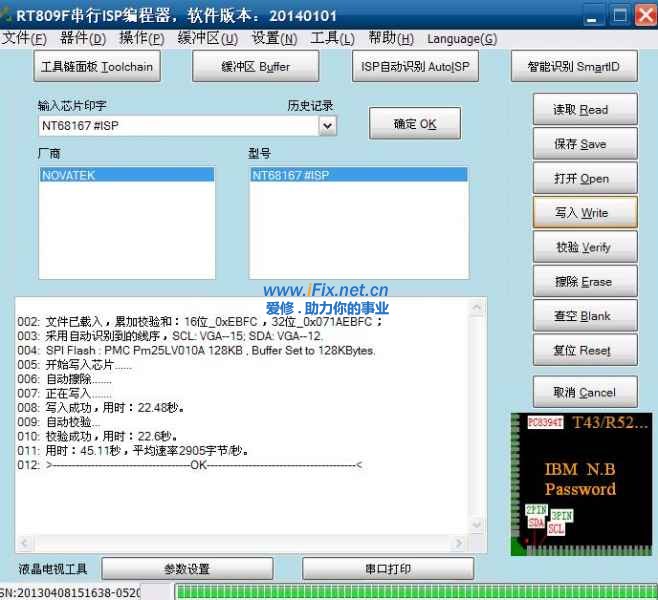Click the IBM N.B Password chip image
The width and height of the screenshot is (658, 600).
click(581, 484)
